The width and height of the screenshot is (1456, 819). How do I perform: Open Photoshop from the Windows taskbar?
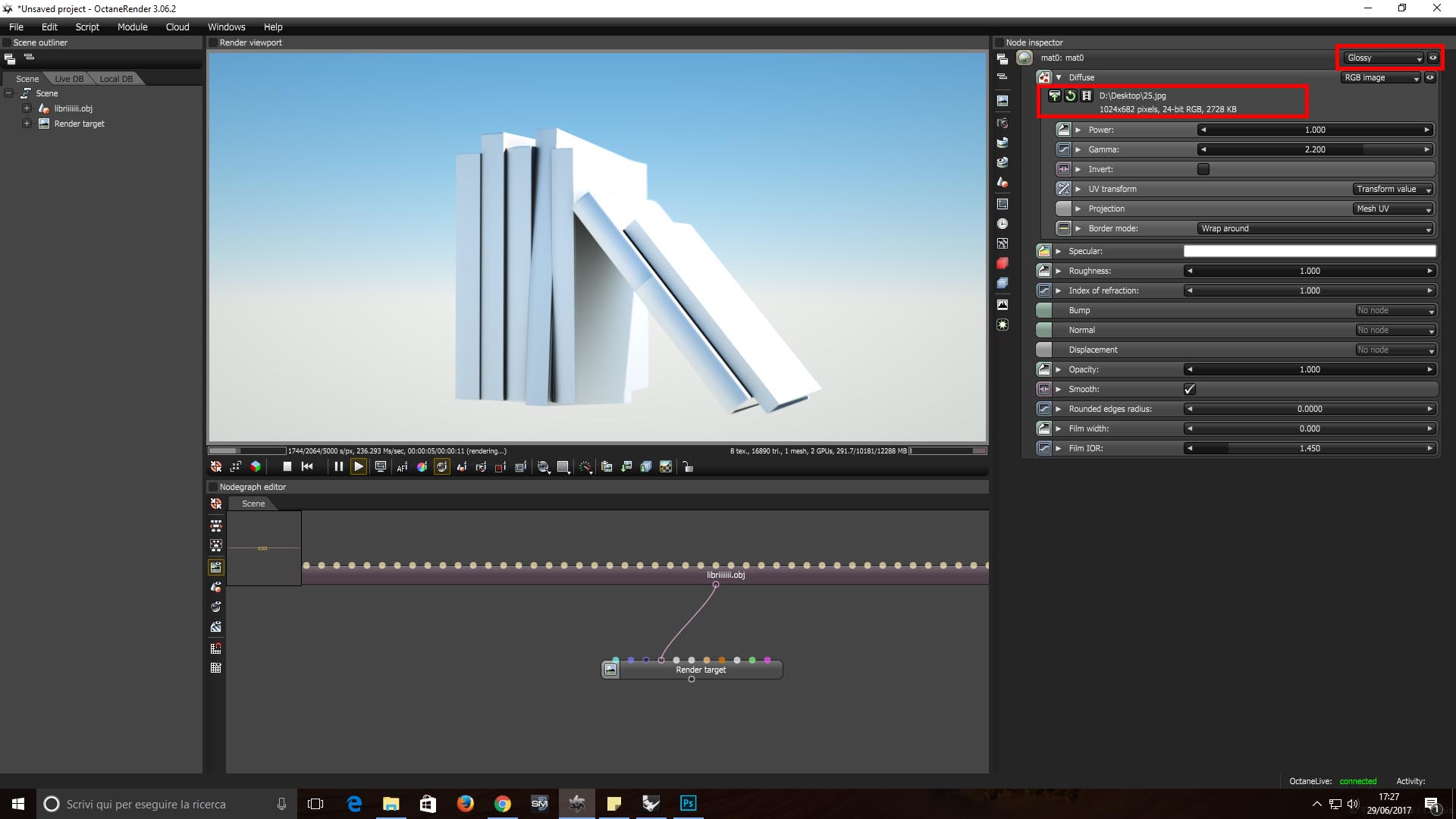click(x=688, y=803)
